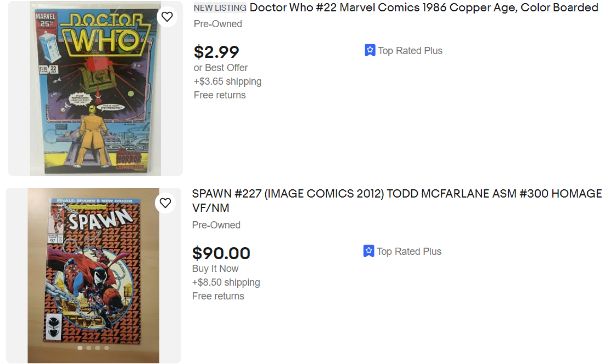610x364 pixels.
Task: Add Doctor Who #22 to watchlist via heart
Action: [167, 17]
